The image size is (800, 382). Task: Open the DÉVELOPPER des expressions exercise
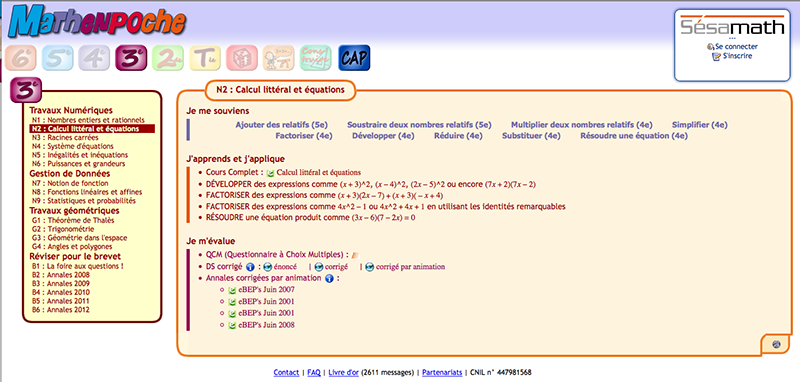(371, 184)
